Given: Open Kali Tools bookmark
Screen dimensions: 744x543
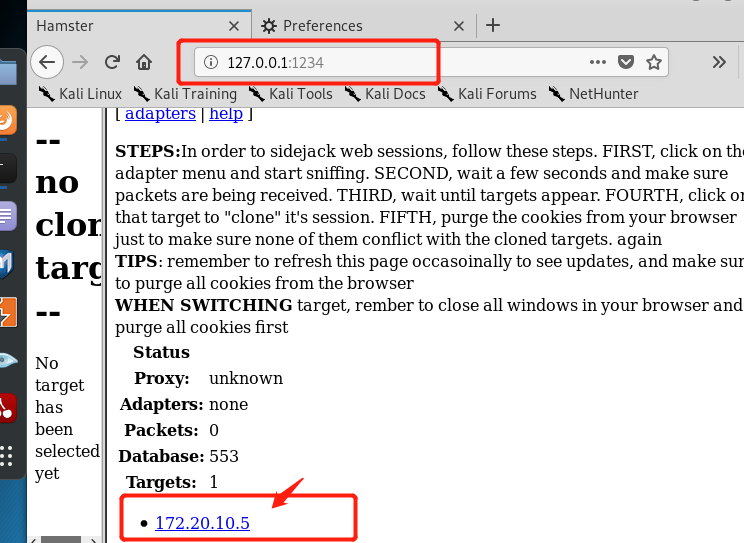Looking at the screenshot, I should coord(290,94).
